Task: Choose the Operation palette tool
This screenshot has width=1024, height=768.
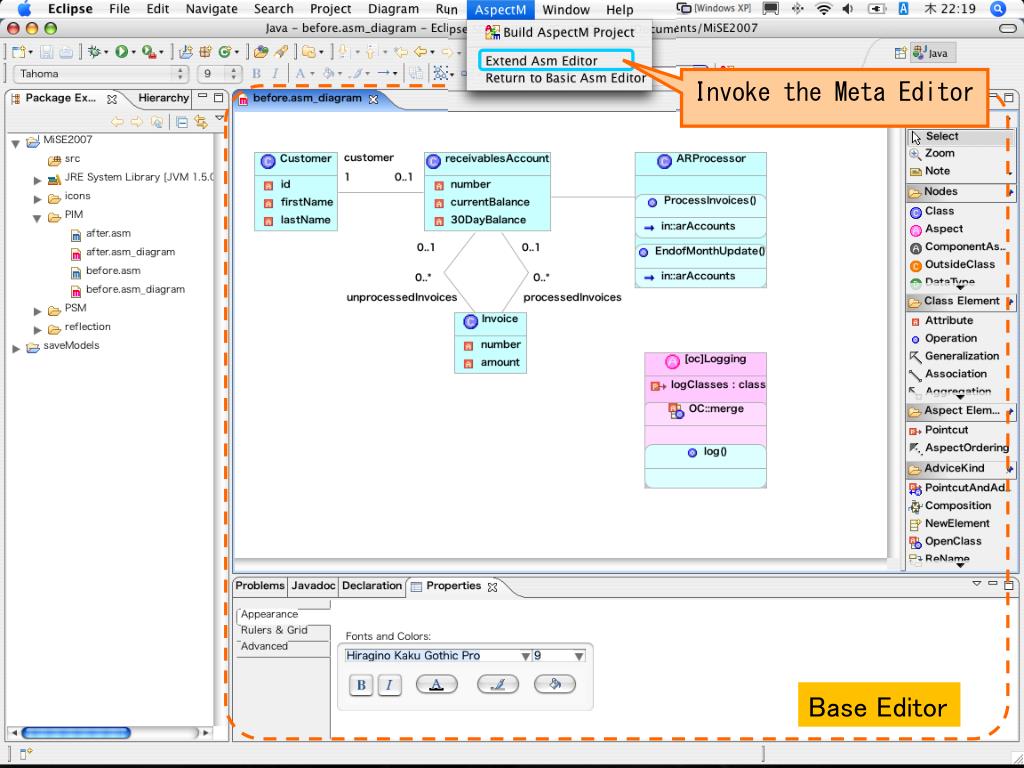Action: [943, 338]
